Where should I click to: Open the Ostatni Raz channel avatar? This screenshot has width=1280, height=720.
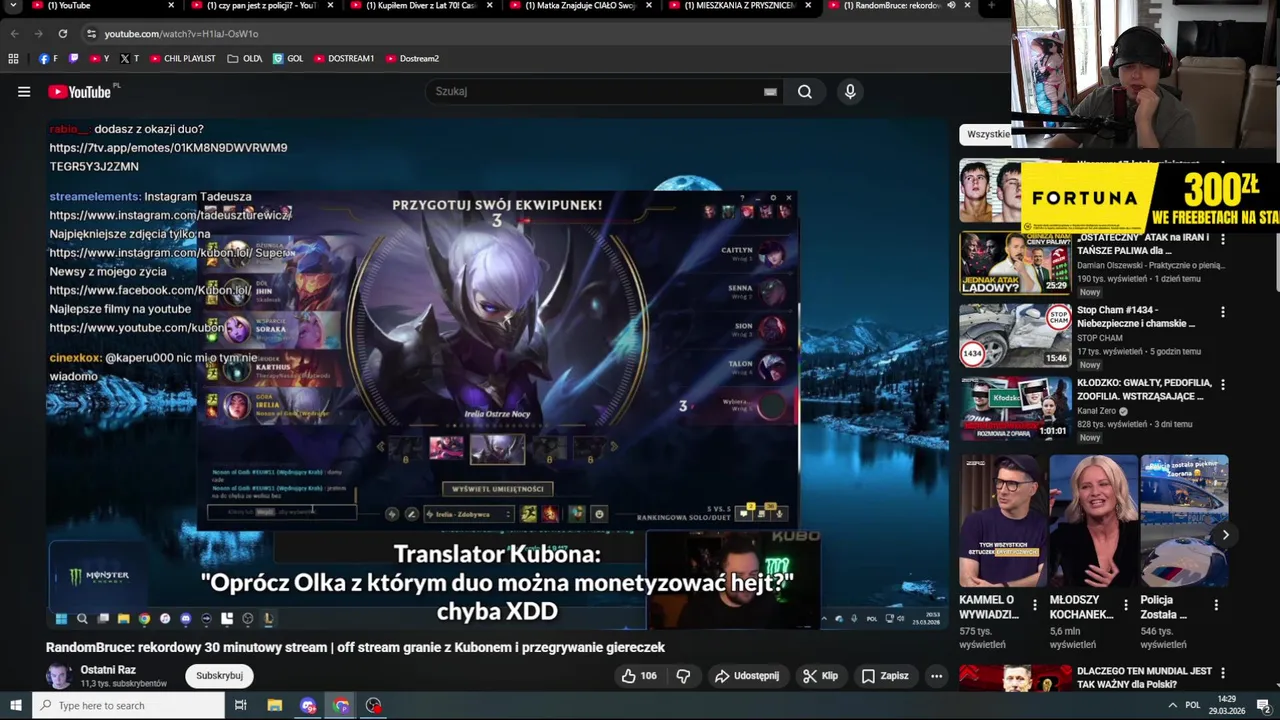[60, 676]
